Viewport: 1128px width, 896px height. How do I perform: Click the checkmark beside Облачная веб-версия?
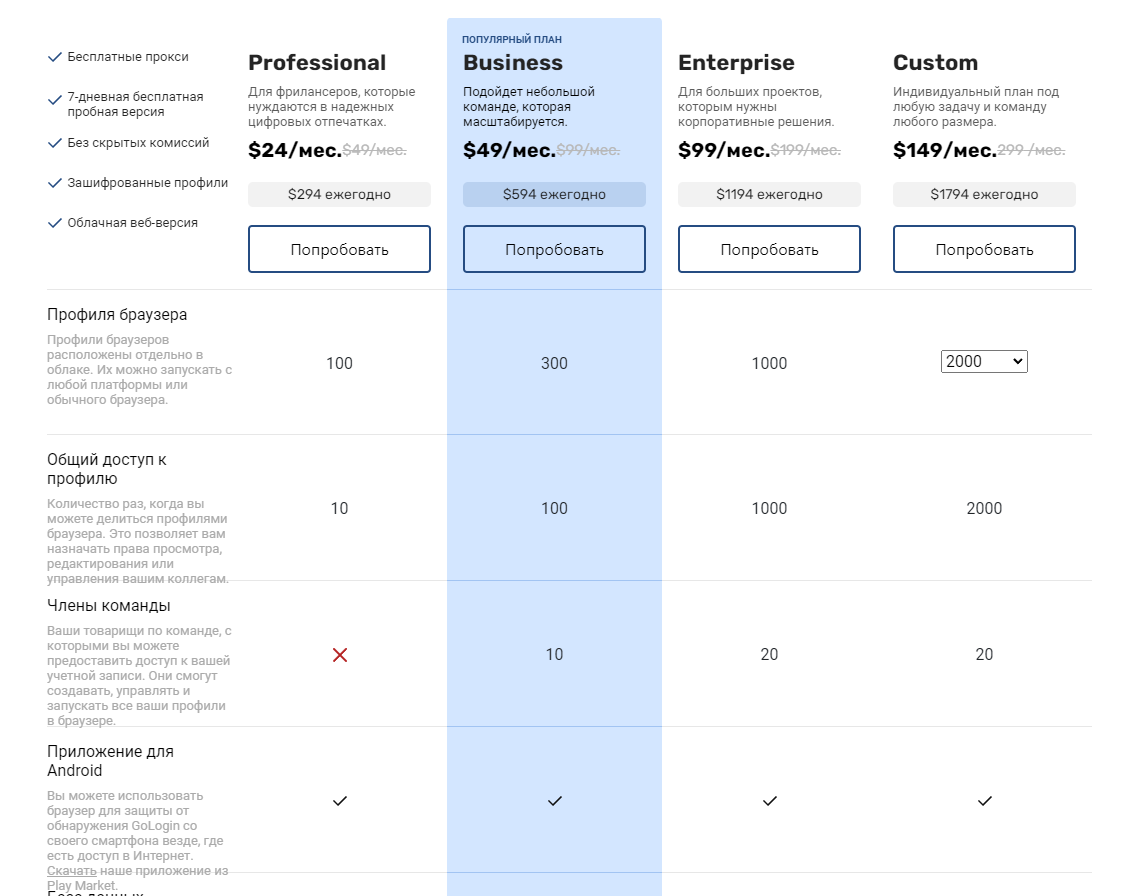(x=55, y=223)
